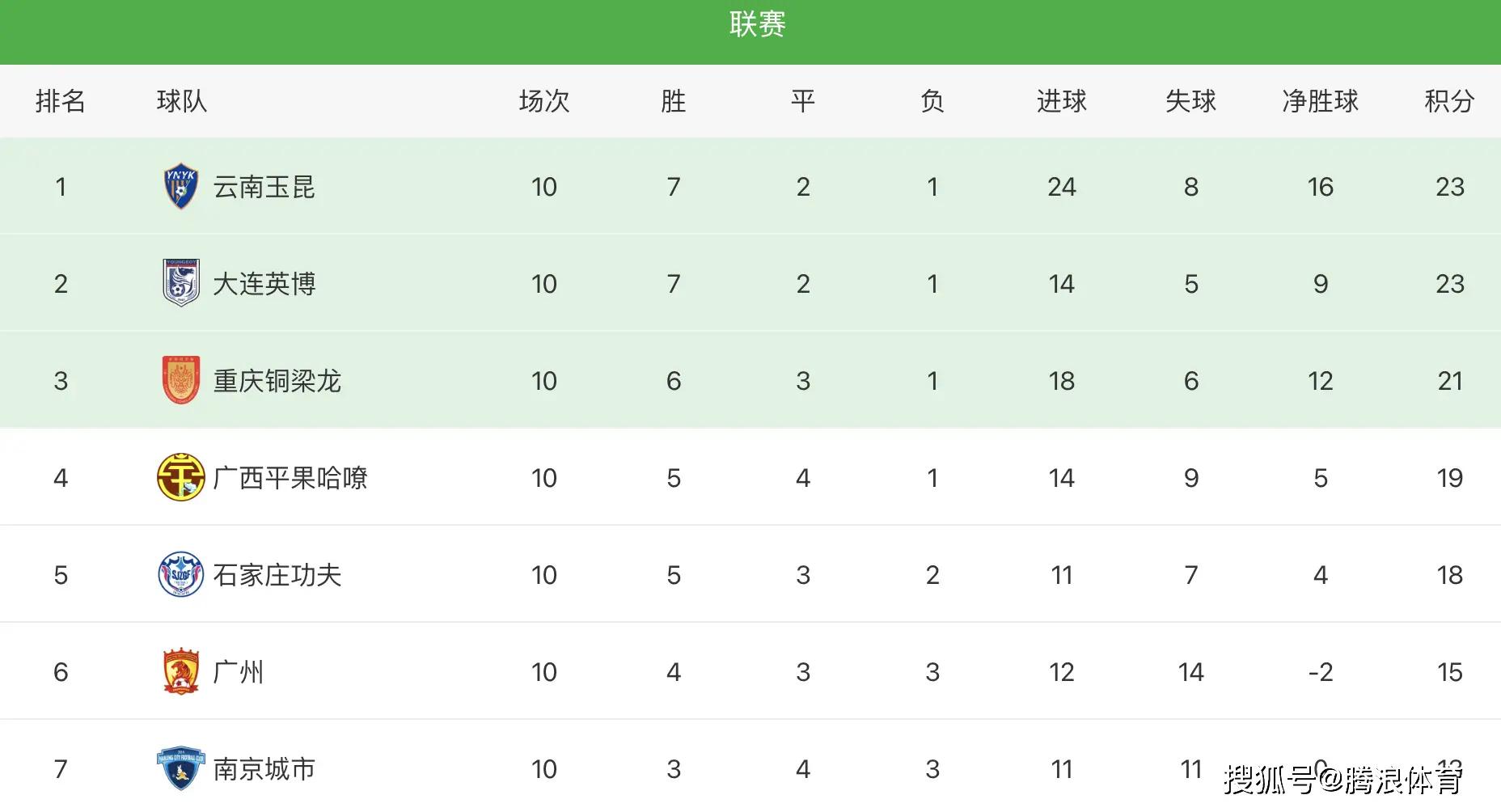Viewport: 1501px width, 812px height.
Task: Click the Chongqing Tonglianglong team logo
Action: 181,380
